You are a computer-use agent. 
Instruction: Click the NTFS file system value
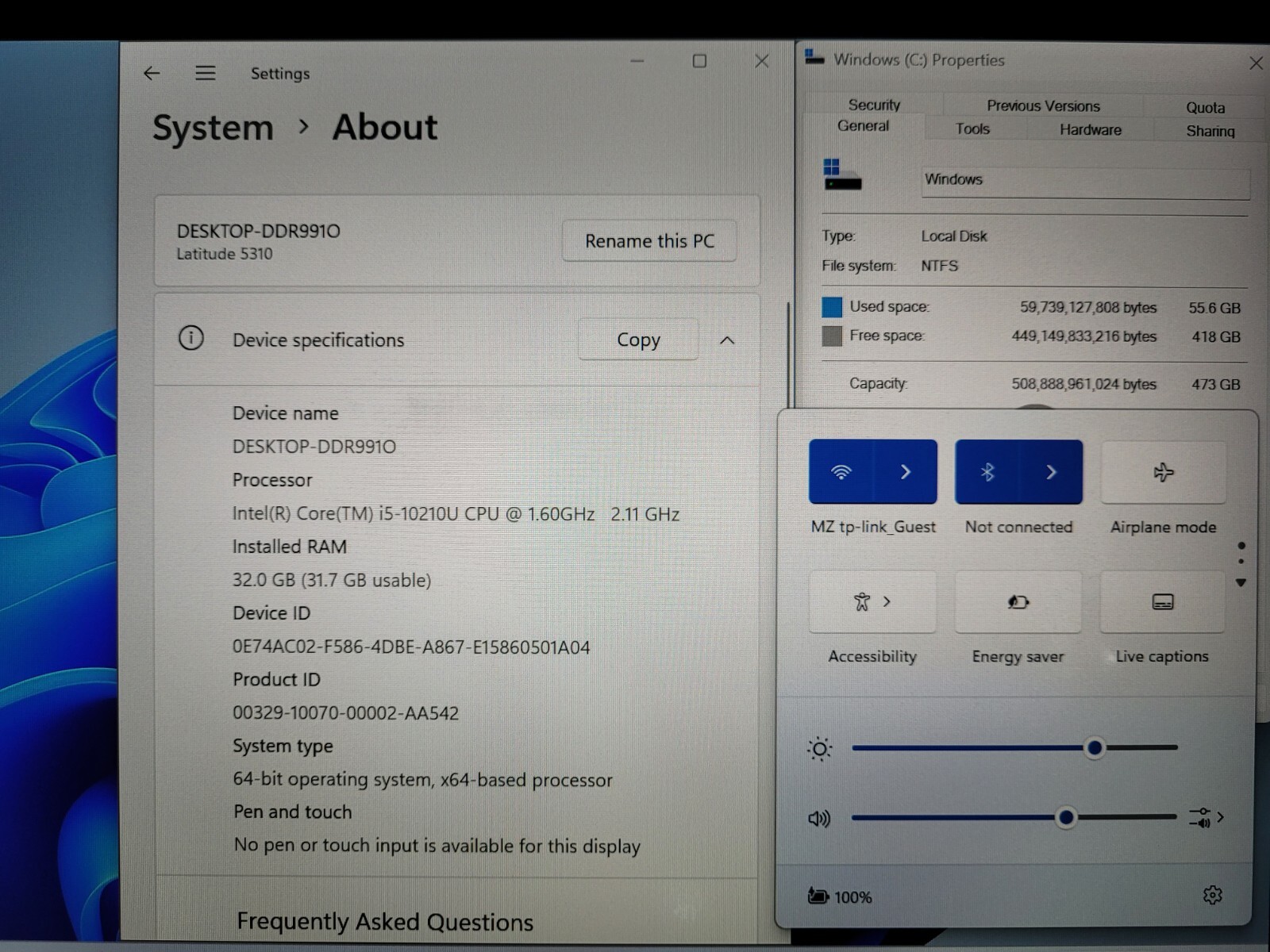939,266
